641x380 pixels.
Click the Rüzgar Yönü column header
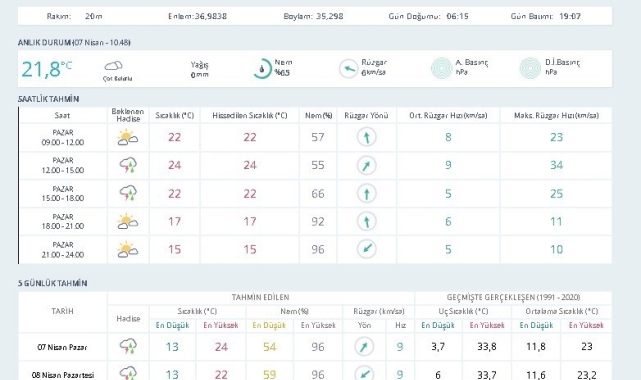366,116
